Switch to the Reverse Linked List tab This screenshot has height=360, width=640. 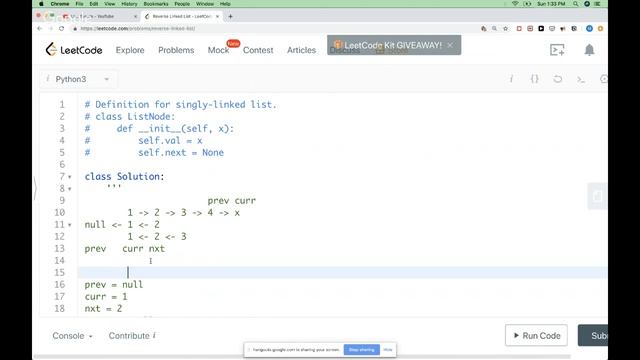point(182,16)
